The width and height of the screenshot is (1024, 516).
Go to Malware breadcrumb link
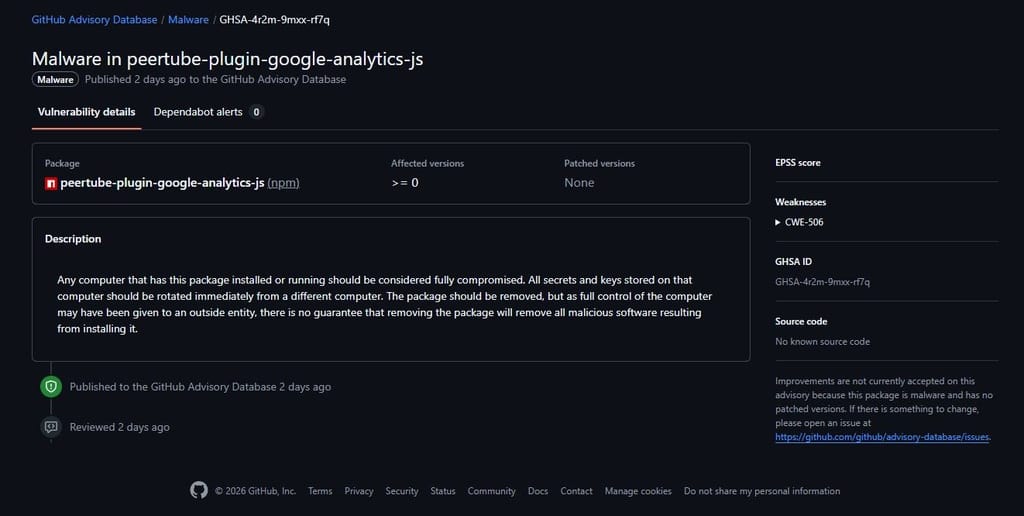click(188, 20)
